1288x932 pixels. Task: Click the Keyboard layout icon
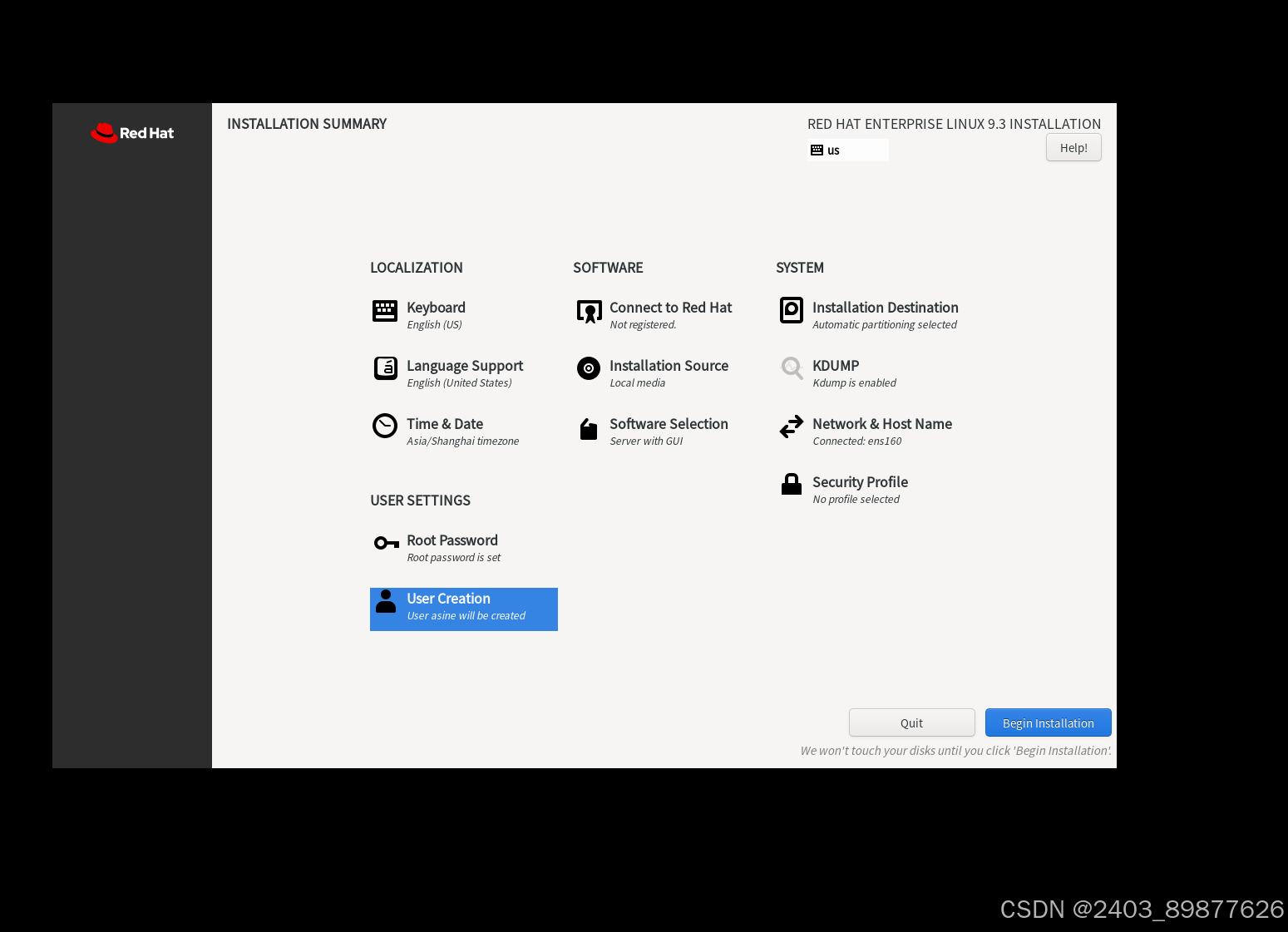(385, 310)
